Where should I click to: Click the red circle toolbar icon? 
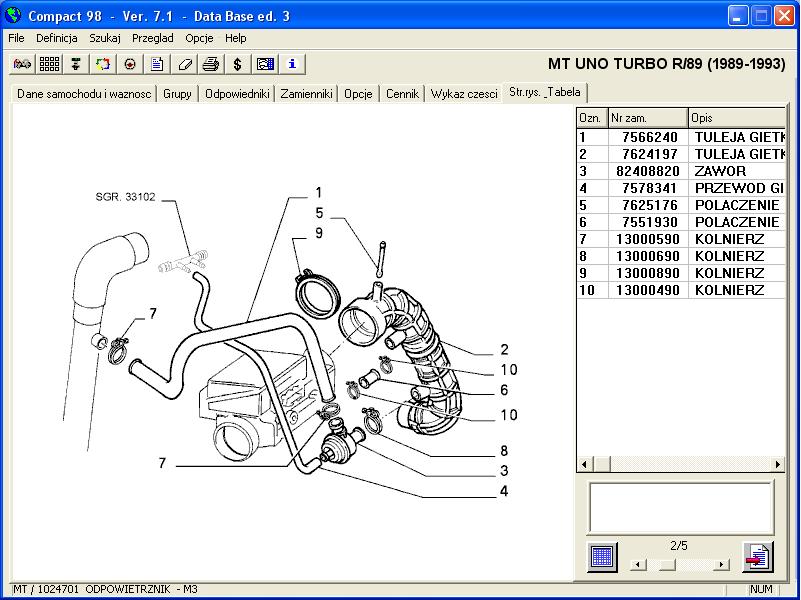130,64
